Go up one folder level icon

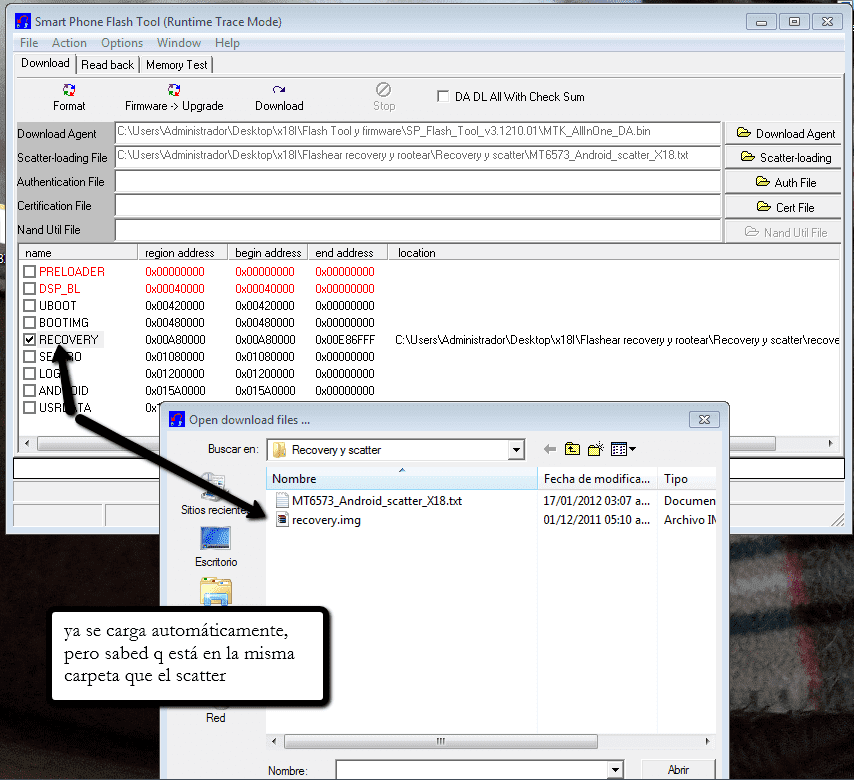click(572, 449)
